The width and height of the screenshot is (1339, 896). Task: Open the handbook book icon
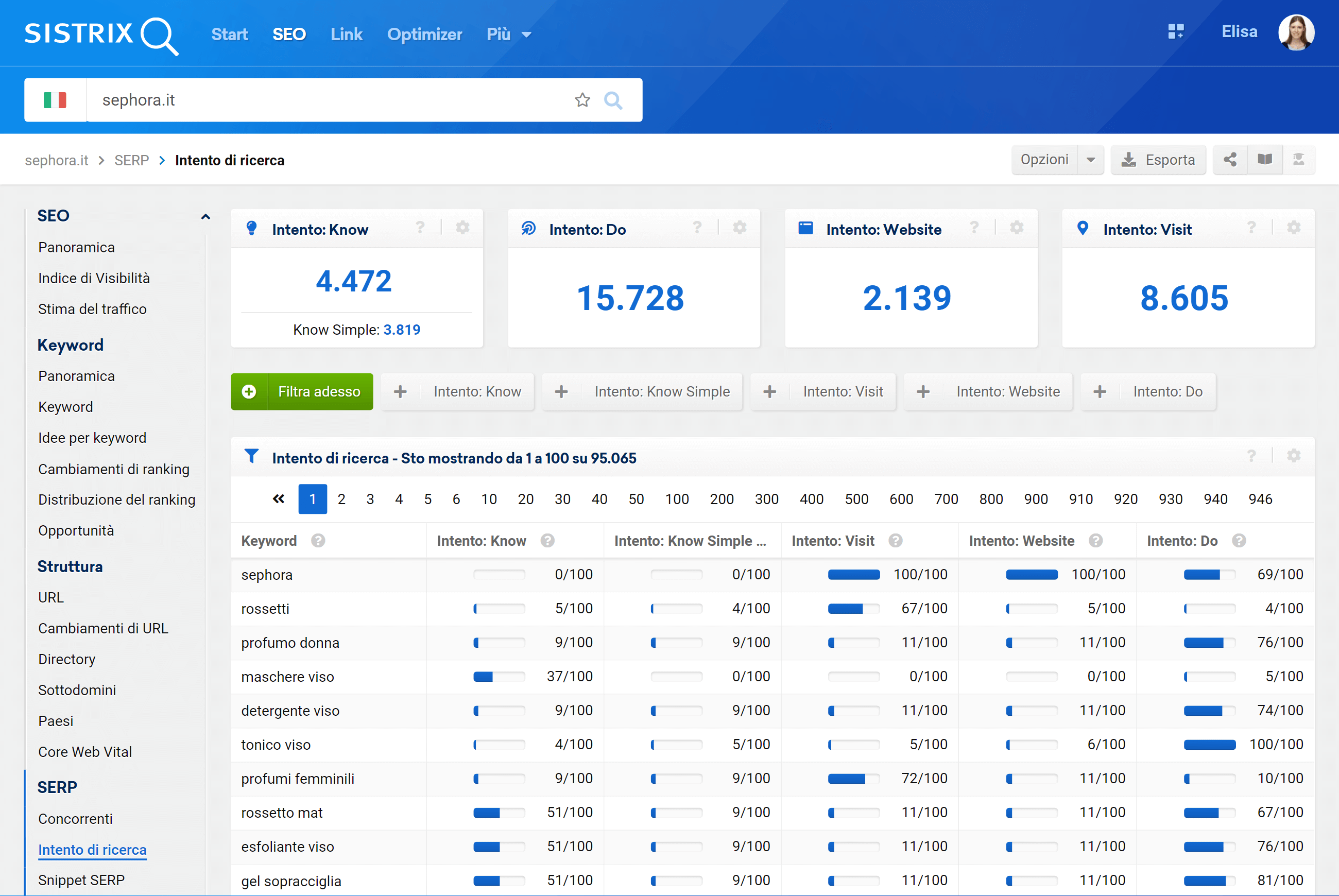[1265, 160]
